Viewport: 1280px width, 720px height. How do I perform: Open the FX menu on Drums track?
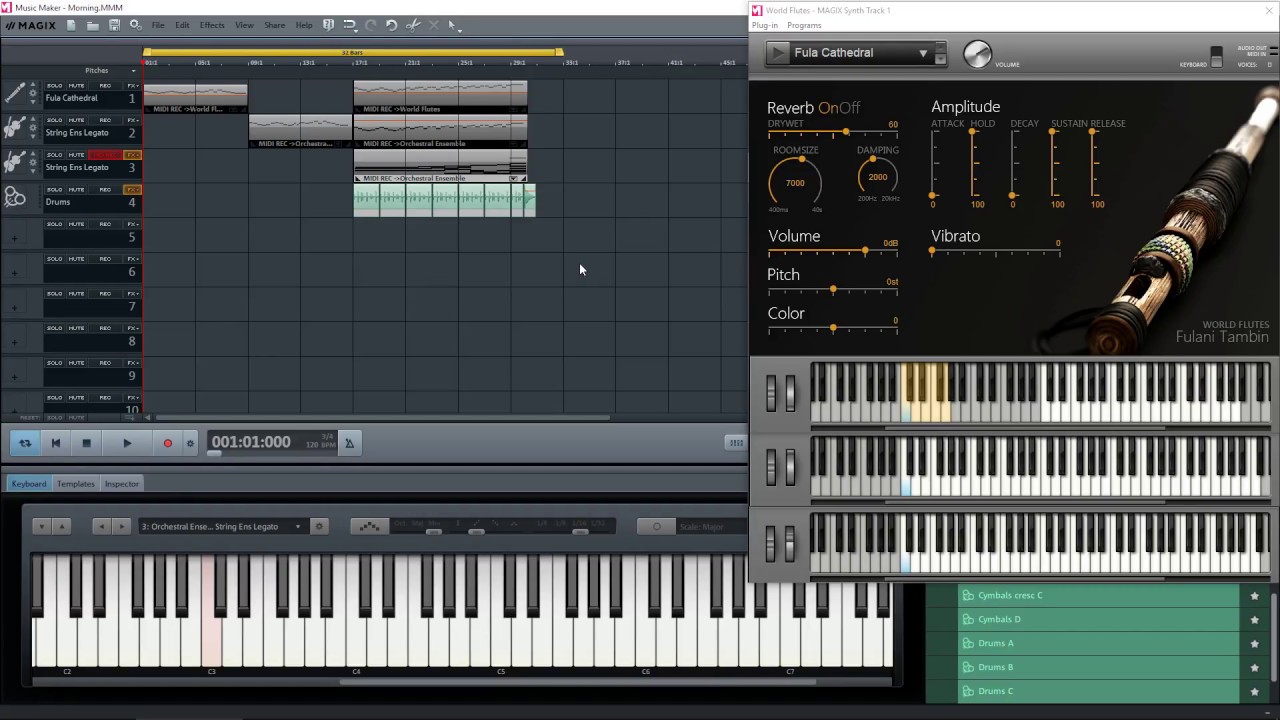pos(132,190)
